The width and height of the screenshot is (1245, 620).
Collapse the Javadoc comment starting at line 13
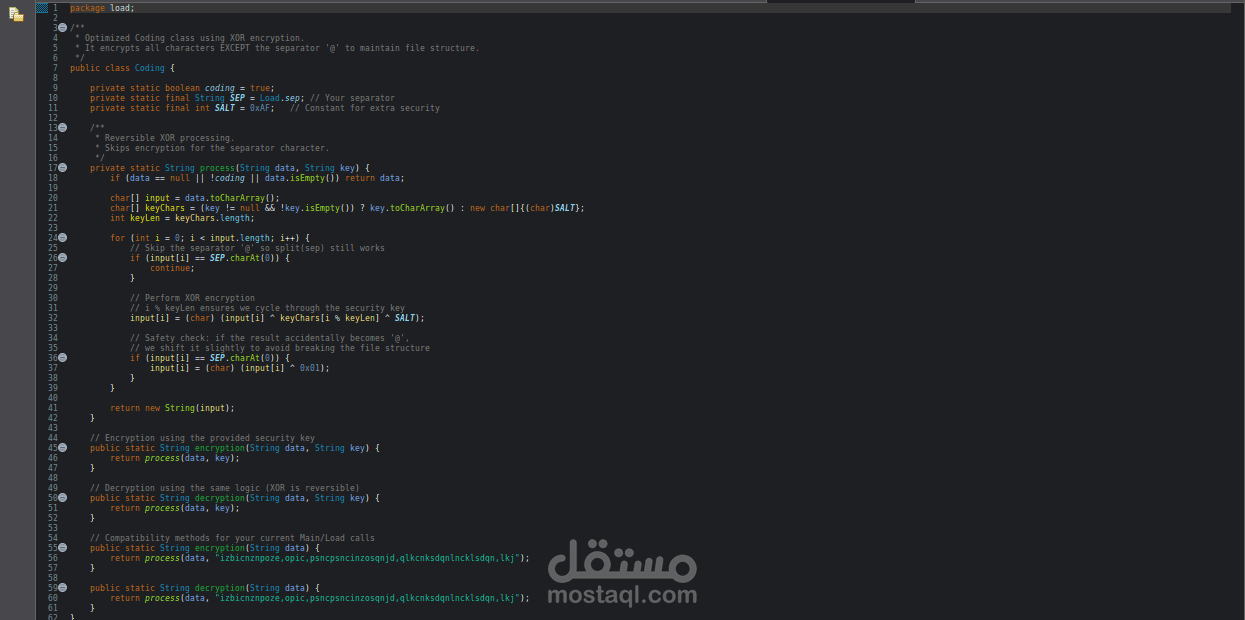pyautogui.click(x=62, y=128)
